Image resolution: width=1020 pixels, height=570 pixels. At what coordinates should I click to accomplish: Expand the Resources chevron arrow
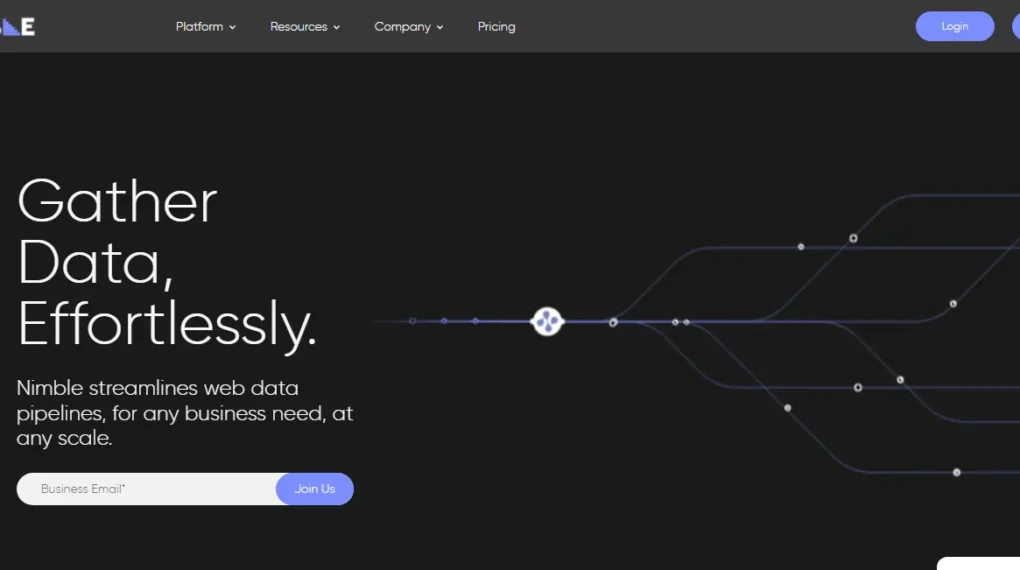click(336, 27)
